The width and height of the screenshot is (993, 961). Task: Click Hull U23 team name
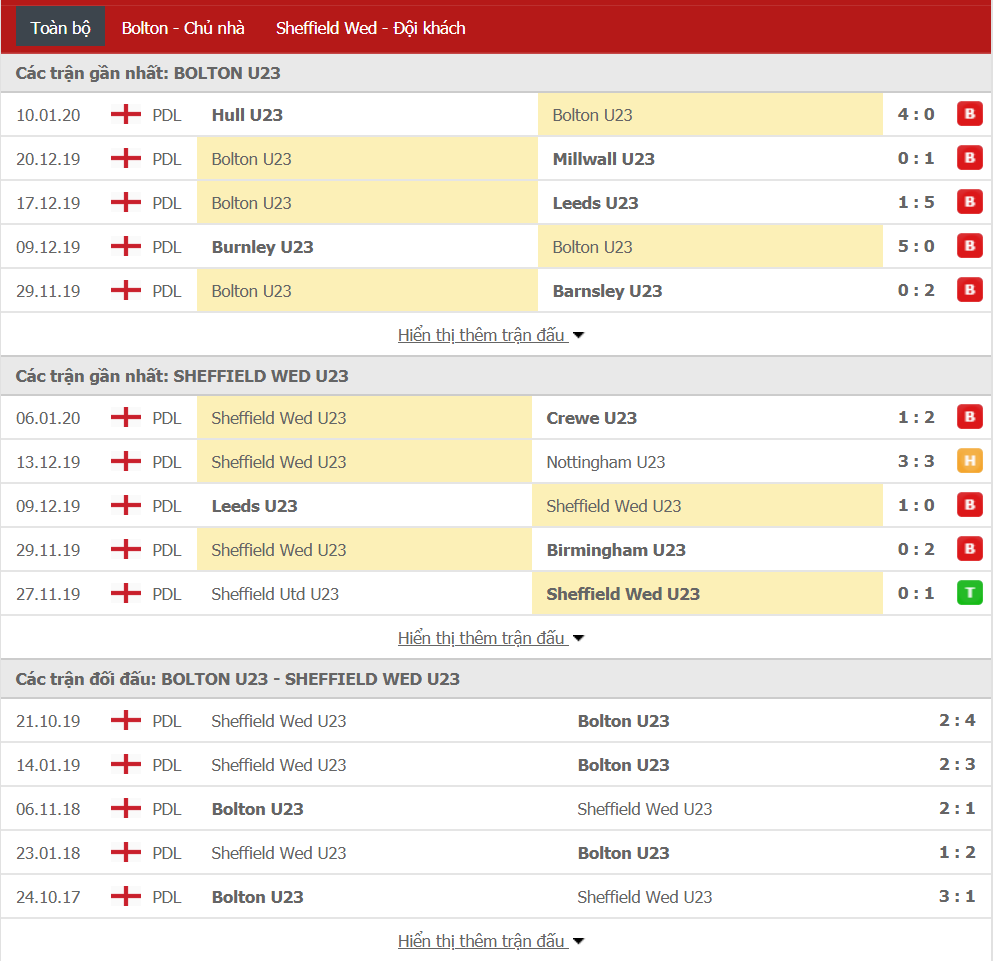point(247,115)
